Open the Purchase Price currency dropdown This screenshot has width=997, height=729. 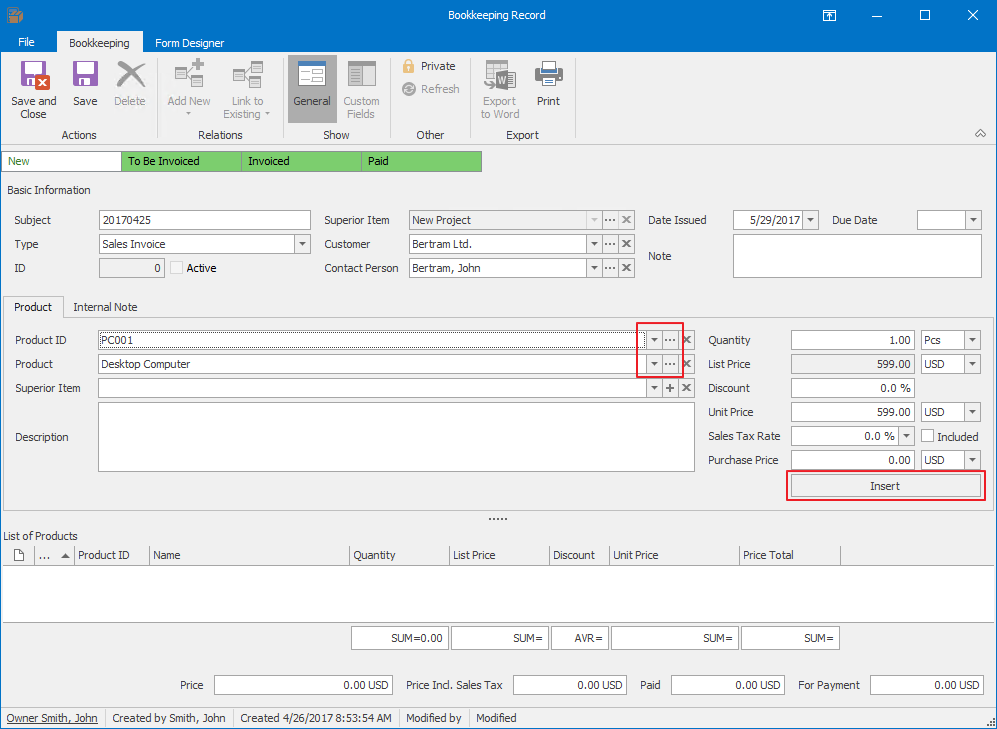coord(972,460)
